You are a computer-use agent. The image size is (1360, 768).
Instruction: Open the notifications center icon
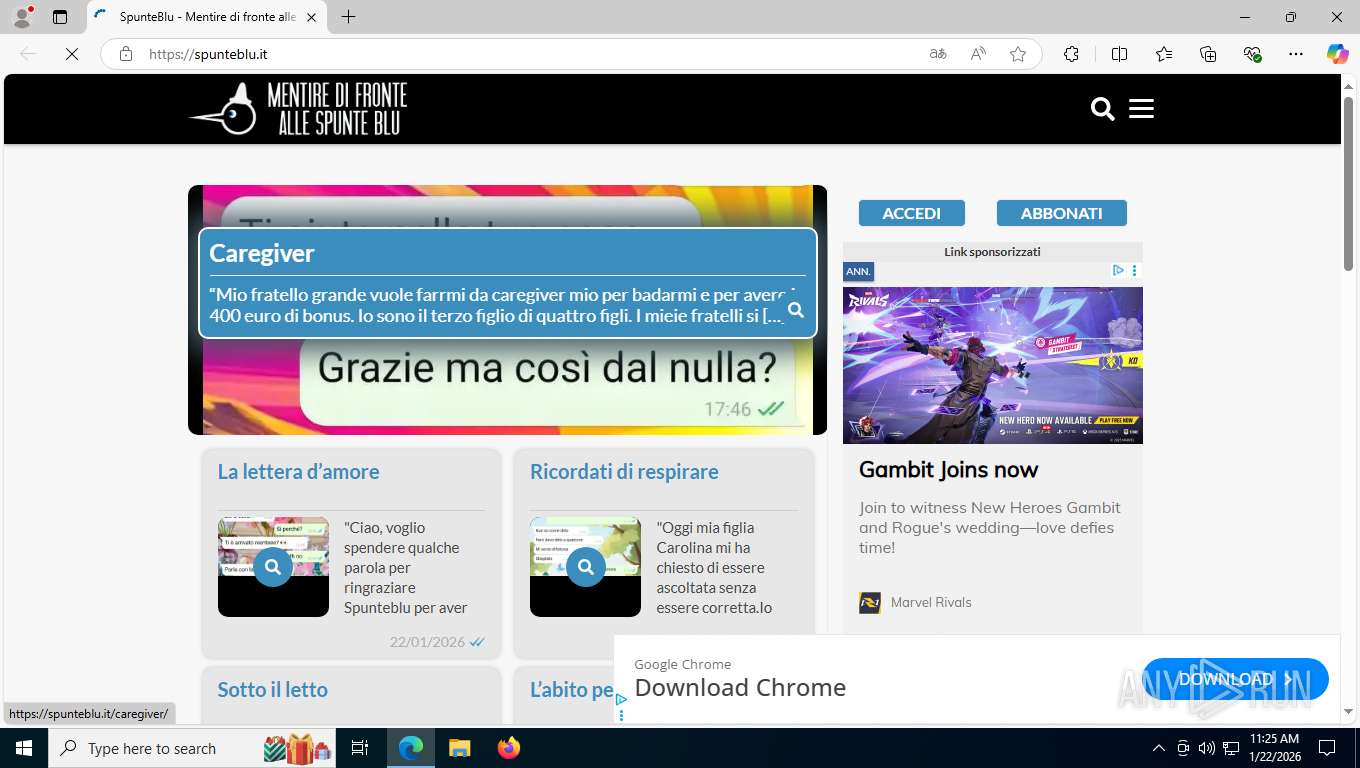coord(1327,748)
